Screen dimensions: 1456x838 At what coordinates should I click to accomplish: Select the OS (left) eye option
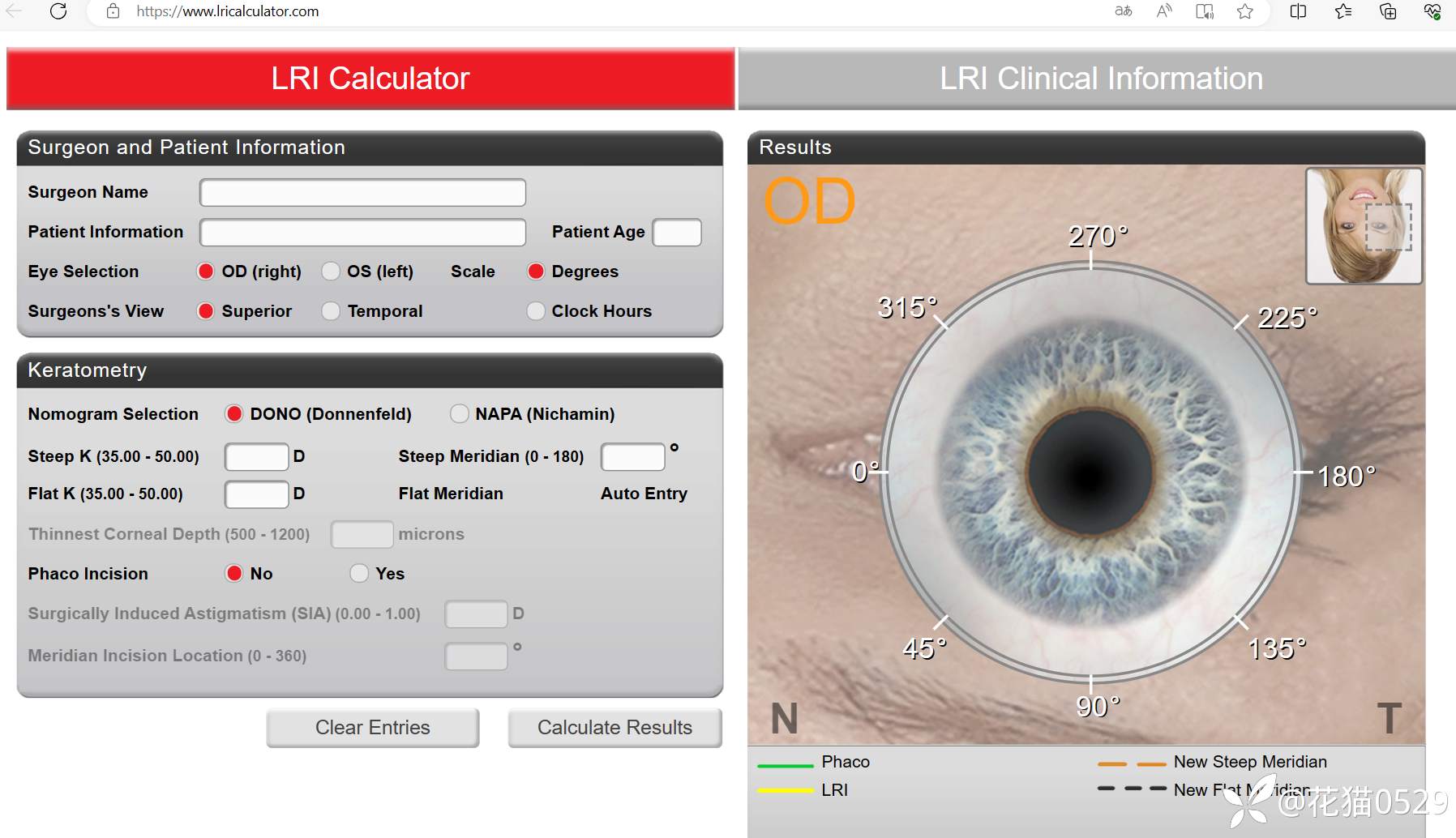[331, 271]
